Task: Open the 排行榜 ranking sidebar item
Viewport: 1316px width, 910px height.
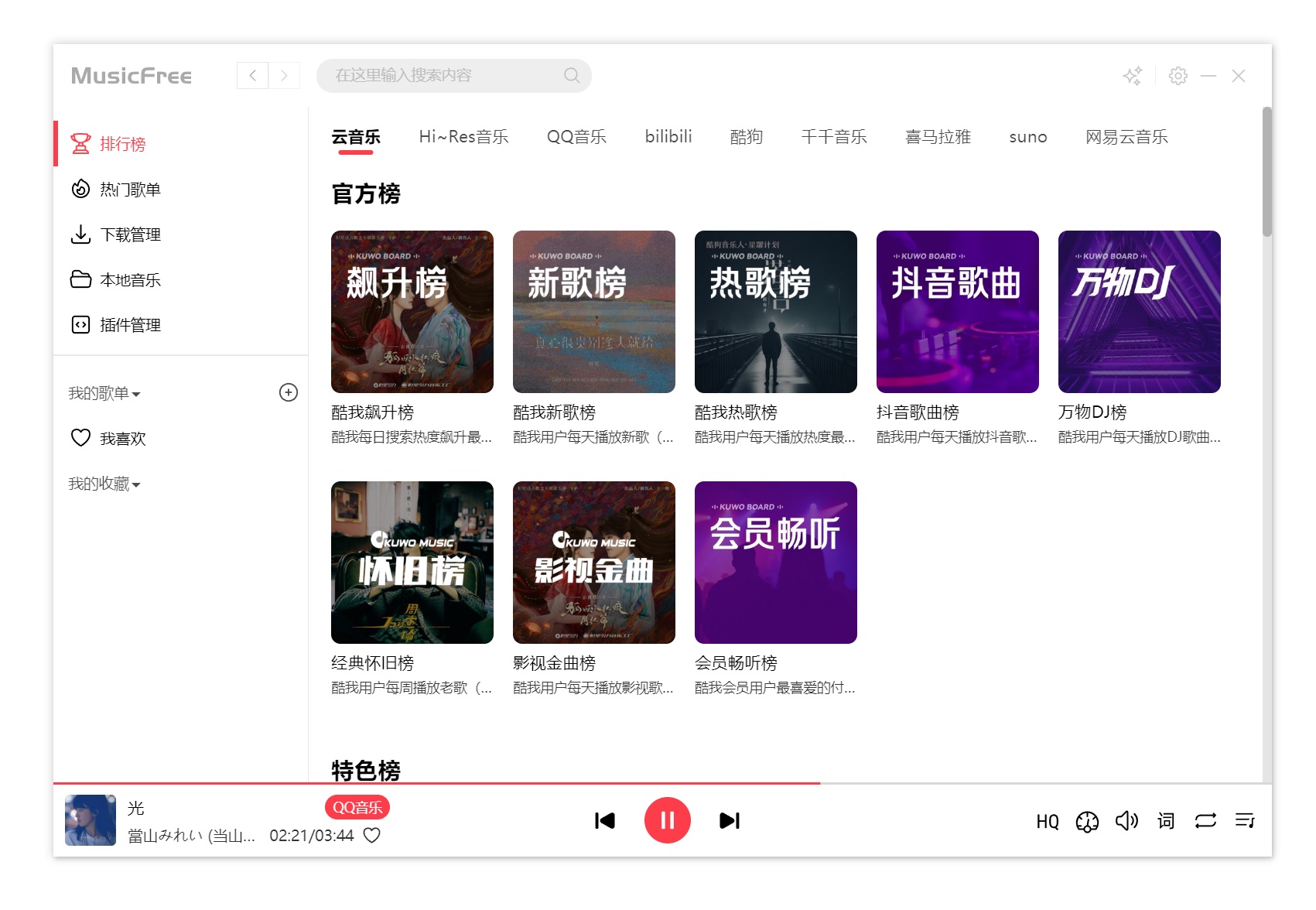Action: click(x=180, y=144)
